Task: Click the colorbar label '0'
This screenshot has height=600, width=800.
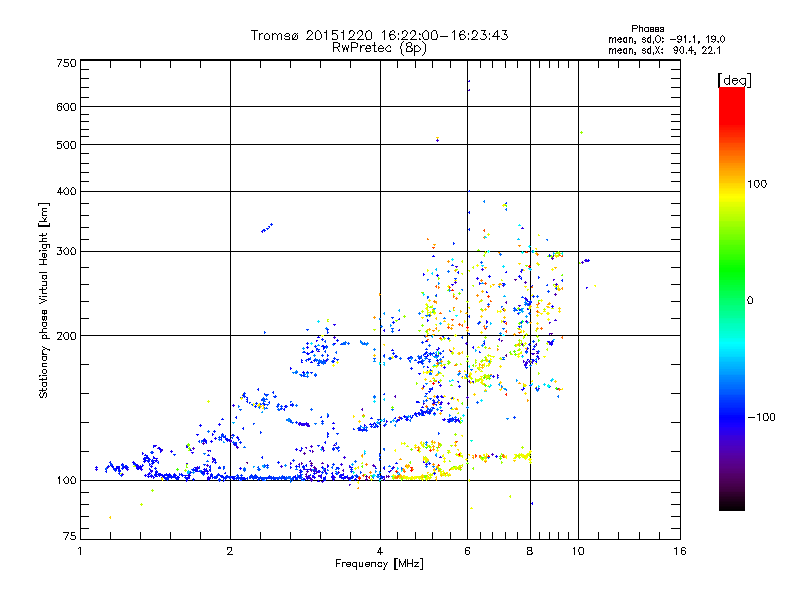Action: [750, 301]
